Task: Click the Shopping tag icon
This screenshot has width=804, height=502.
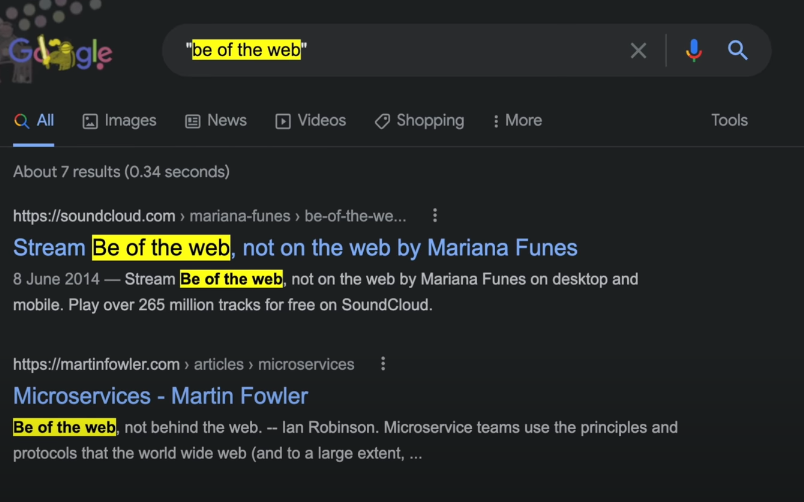Action: click(x=382, y=121)
